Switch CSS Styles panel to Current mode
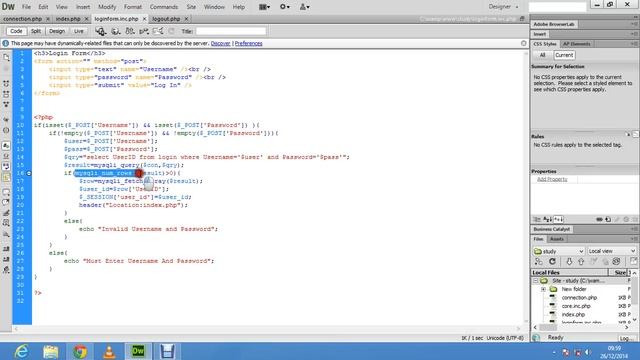 click(564, 55)
